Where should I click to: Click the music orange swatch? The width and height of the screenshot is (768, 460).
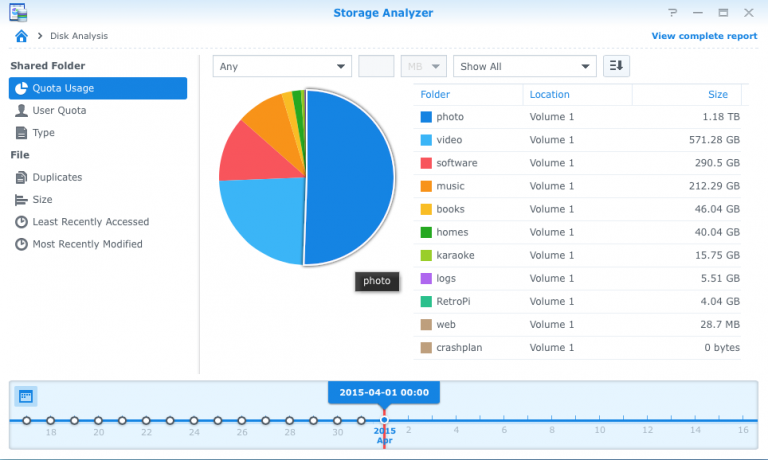(x=426, y=186)
